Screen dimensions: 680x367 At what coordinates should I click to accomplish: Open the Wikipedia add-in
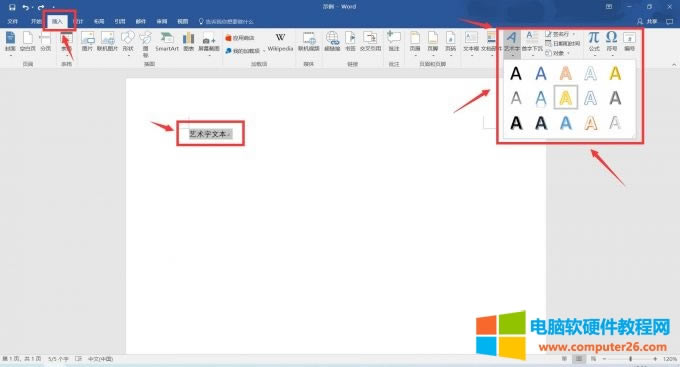tap(280, 42)
